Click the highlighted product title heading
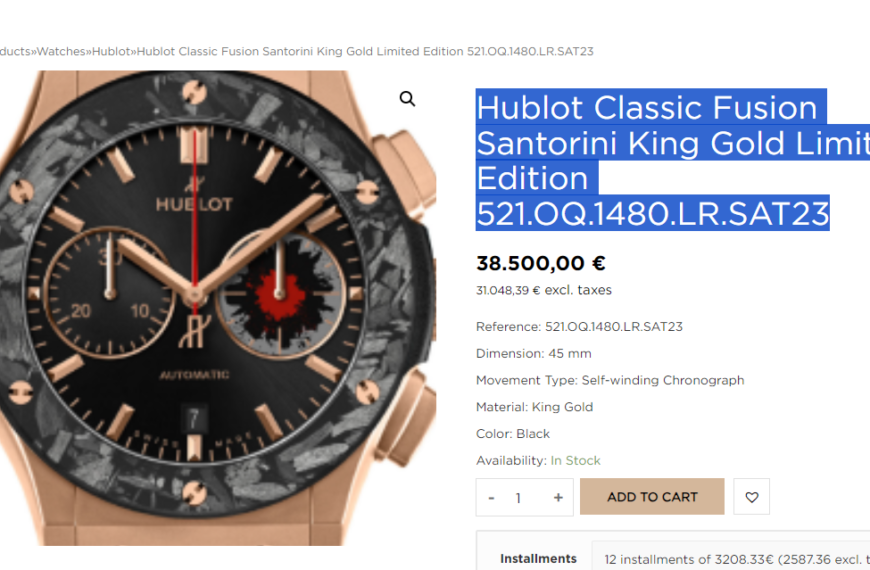Viewport: 870px width, 570px height. coord(672,160)
